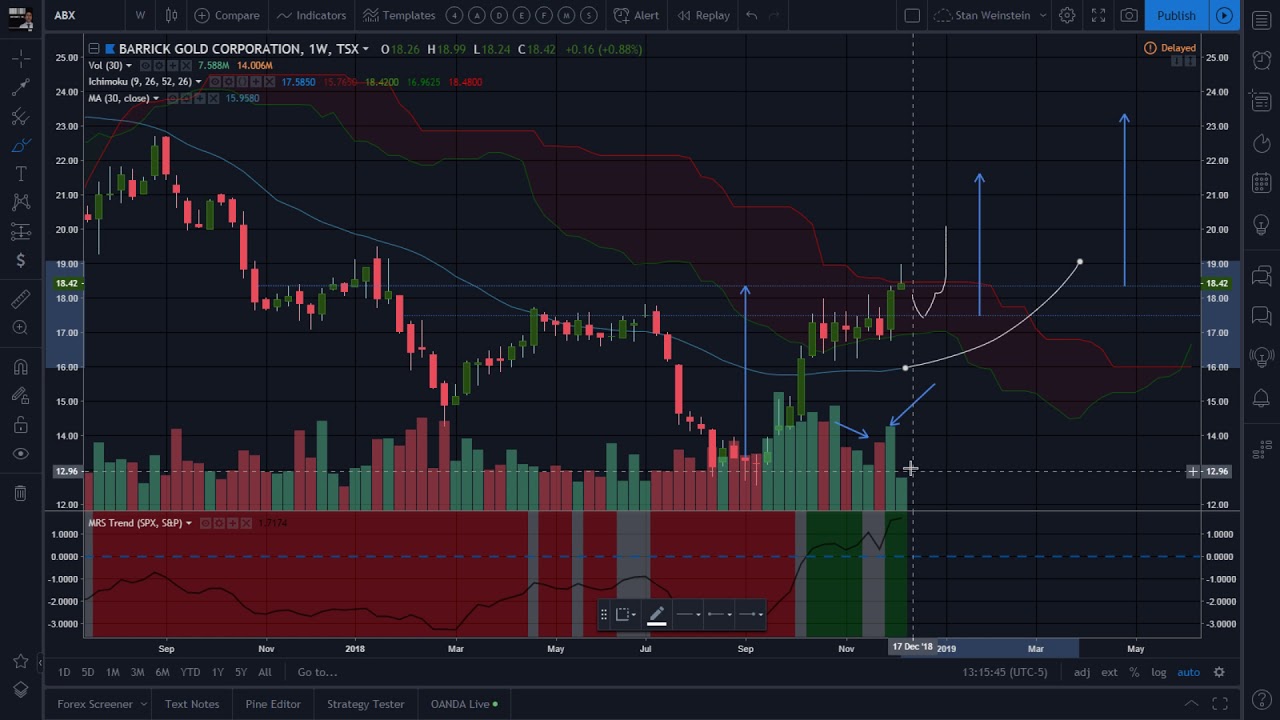
Task: Toggle magnet mode for drawings
Action: tap(20, 368)
